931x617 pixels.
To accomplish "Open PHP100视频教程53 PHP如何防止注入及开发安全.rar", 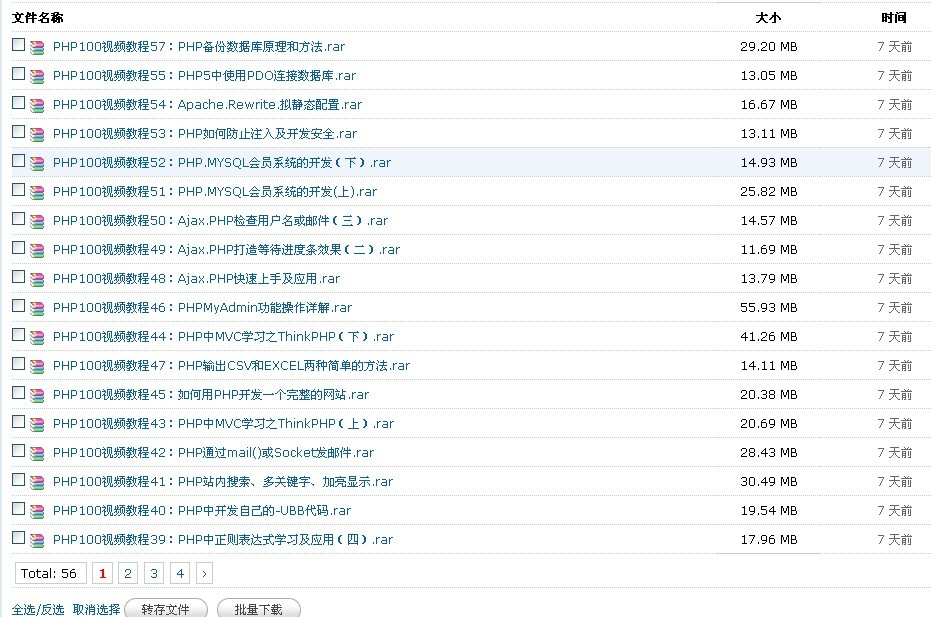I will 205,134.
